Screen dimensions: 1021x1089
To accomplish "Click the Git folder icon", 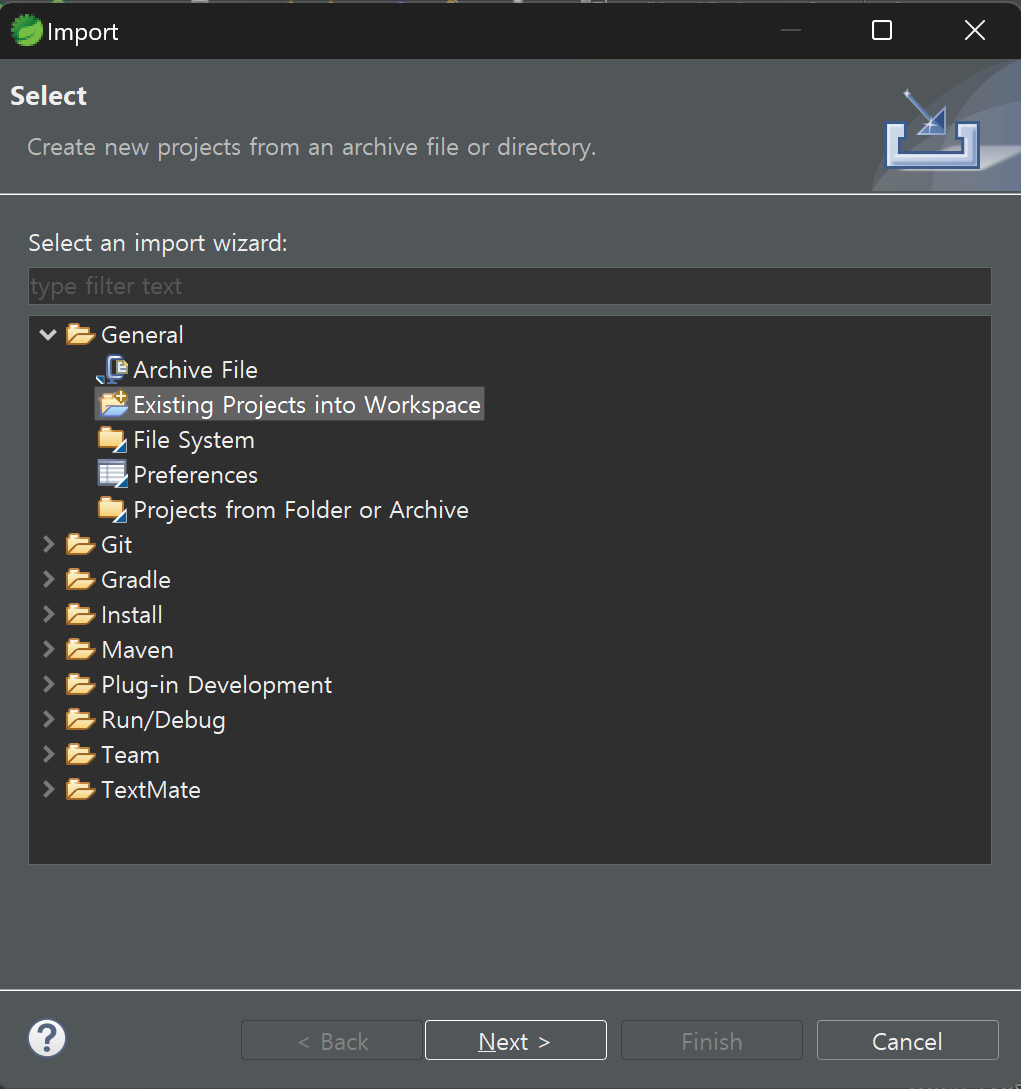I will coord(81,544).
